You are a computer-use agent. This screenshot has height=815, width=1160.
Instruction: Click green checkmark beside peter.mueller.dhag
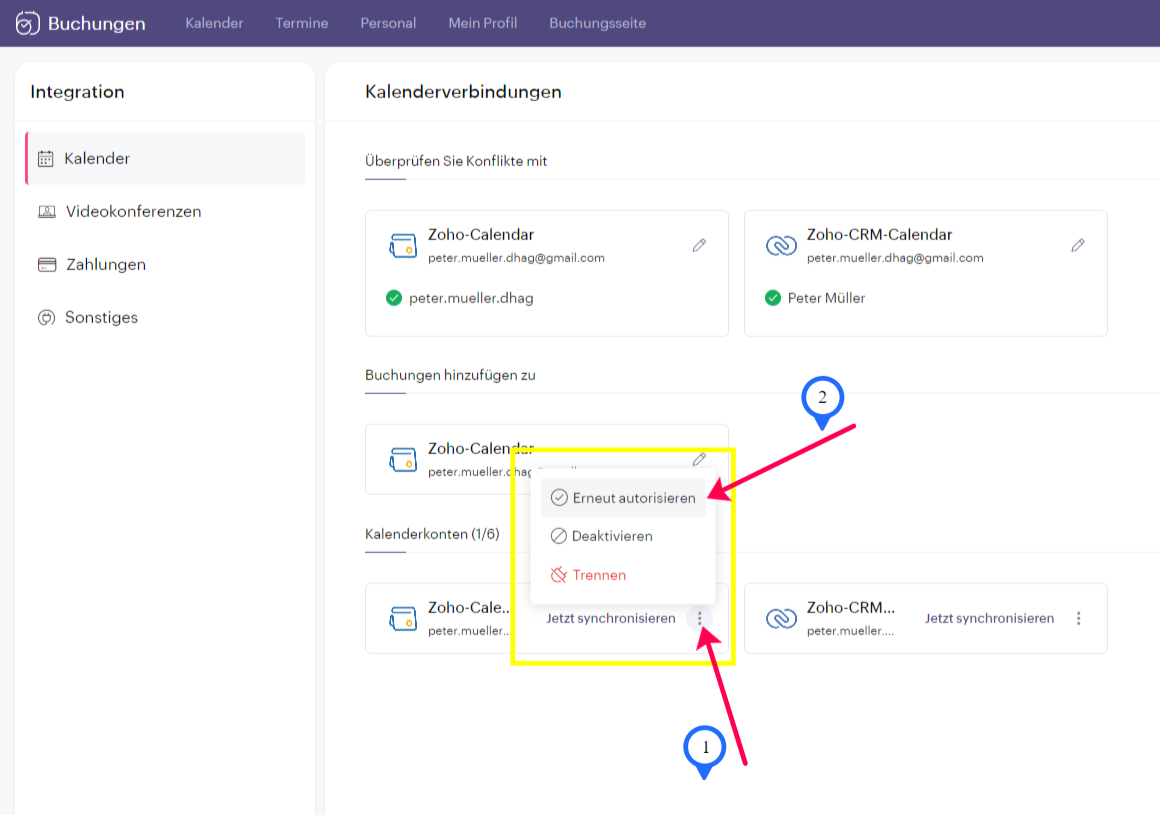pos(394,298)
